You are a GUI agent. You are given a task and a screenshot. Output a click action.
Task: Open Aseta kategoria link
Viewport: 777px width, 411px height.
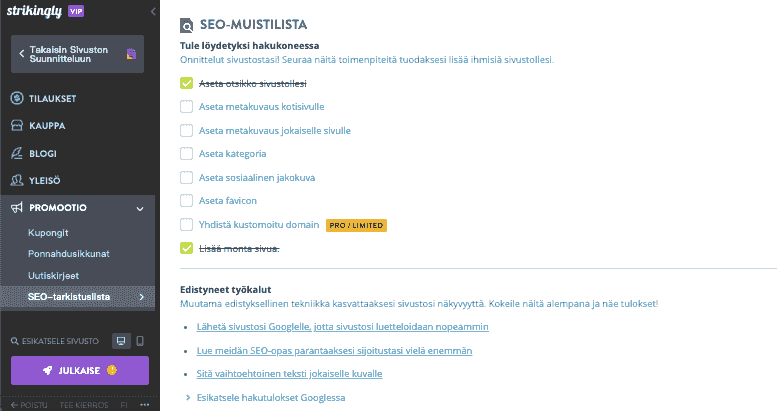pos(232,154)
